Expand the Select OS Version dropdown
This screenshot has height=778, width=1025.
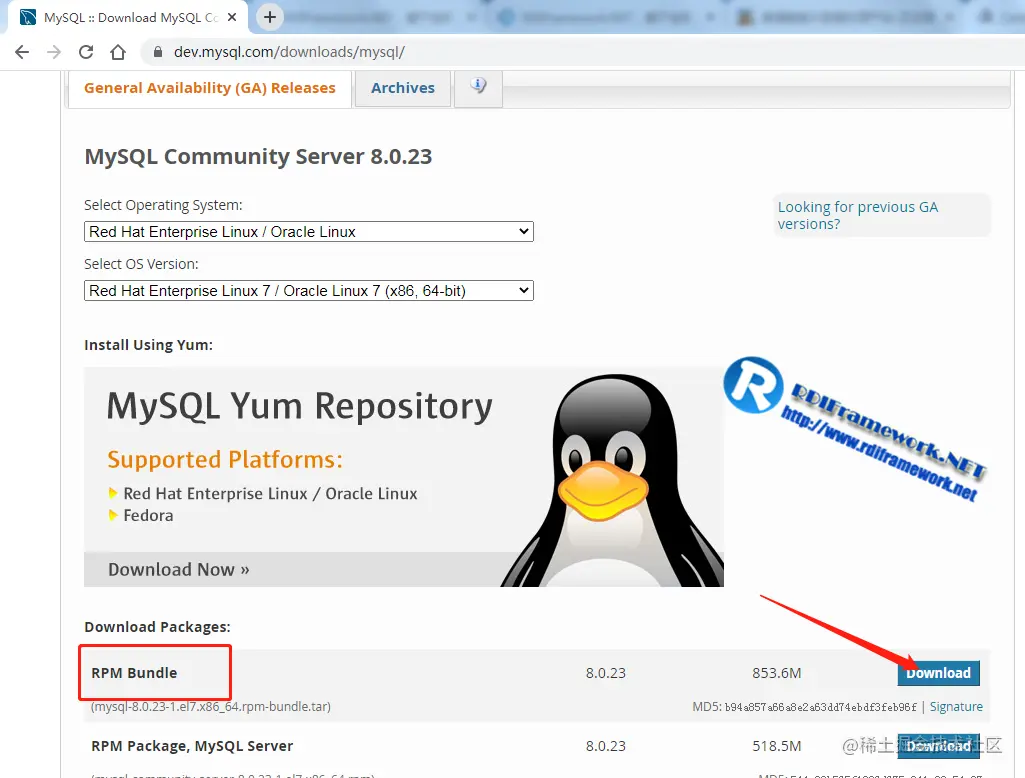[309, 290]
